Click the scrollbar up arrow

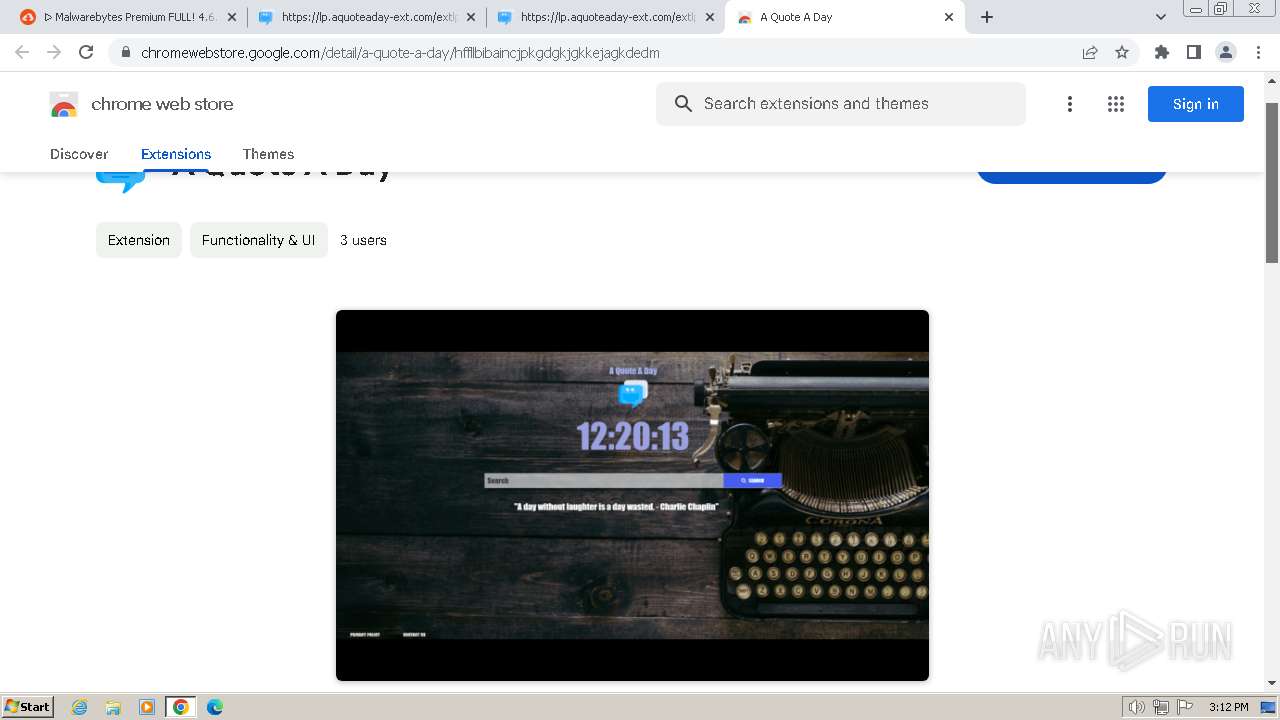[1272, 80]
